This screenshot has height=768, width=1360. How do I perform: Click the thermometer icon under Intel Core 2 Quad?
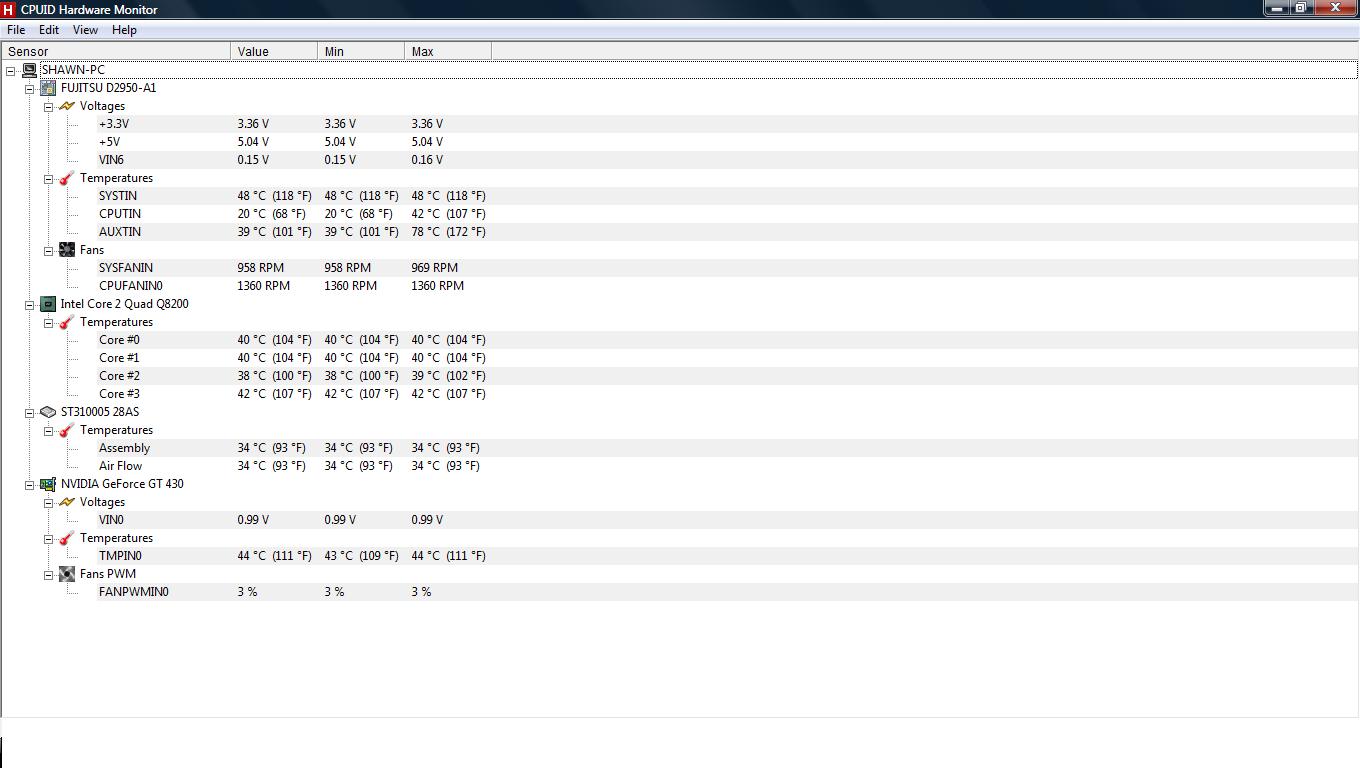click(x=67, y=322)
